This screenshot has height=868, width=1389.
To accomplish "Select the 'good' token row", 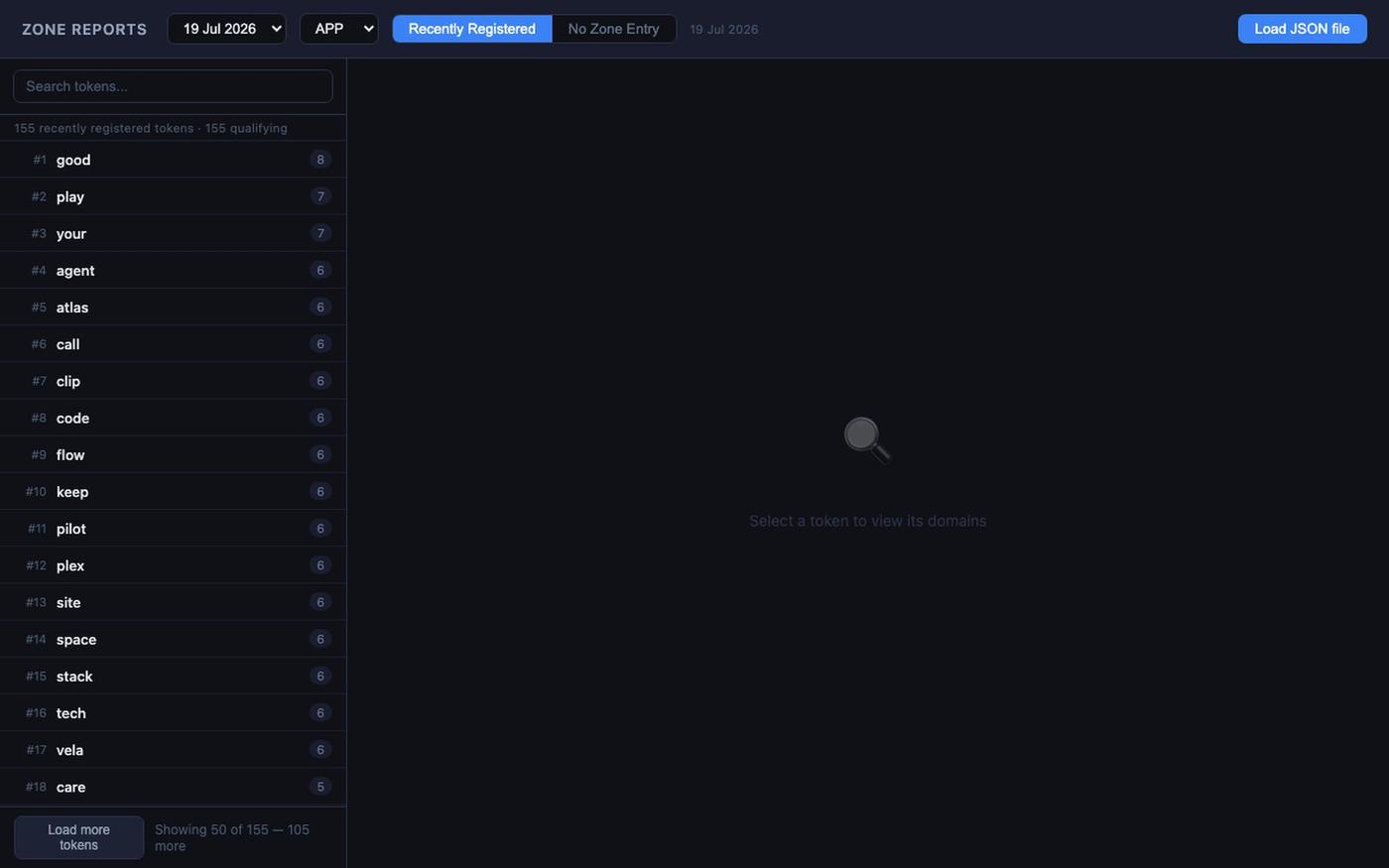I will coord(173,160).
